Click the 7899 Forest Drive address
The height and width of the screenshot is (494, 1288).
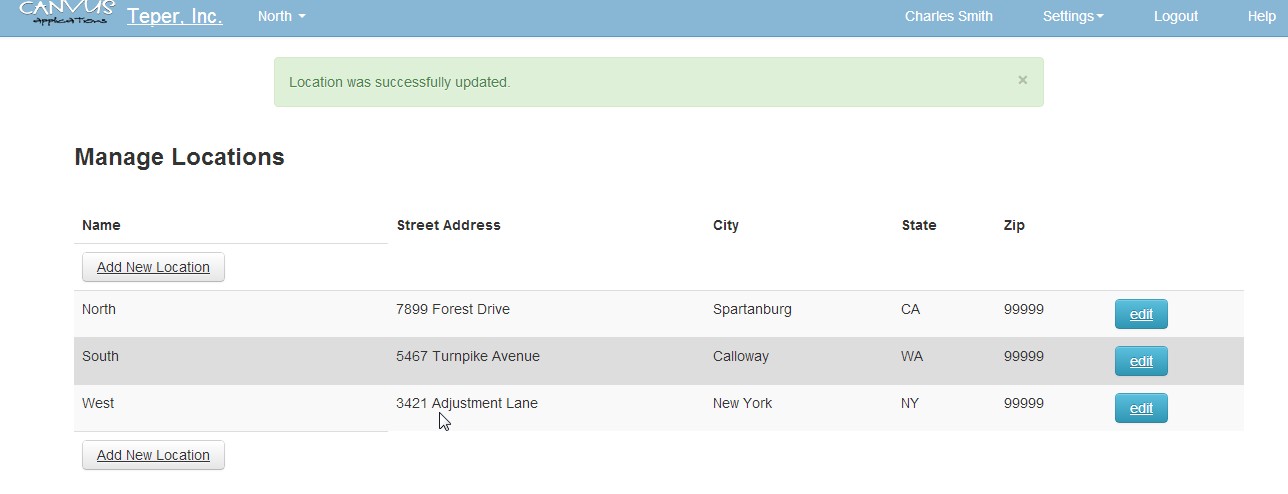[453, 309]
